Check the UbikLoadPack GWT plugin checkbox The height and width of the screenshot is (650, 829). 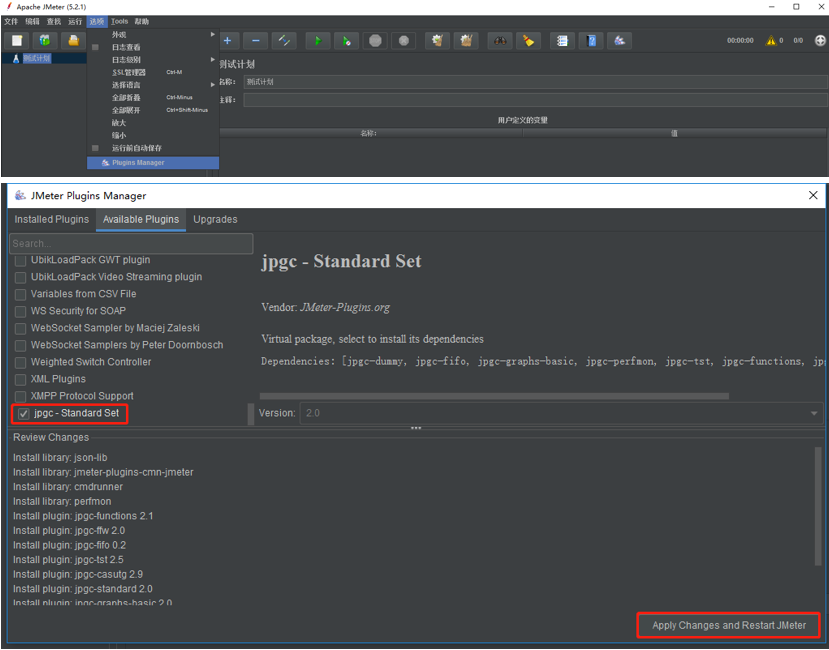pos(21,260)
